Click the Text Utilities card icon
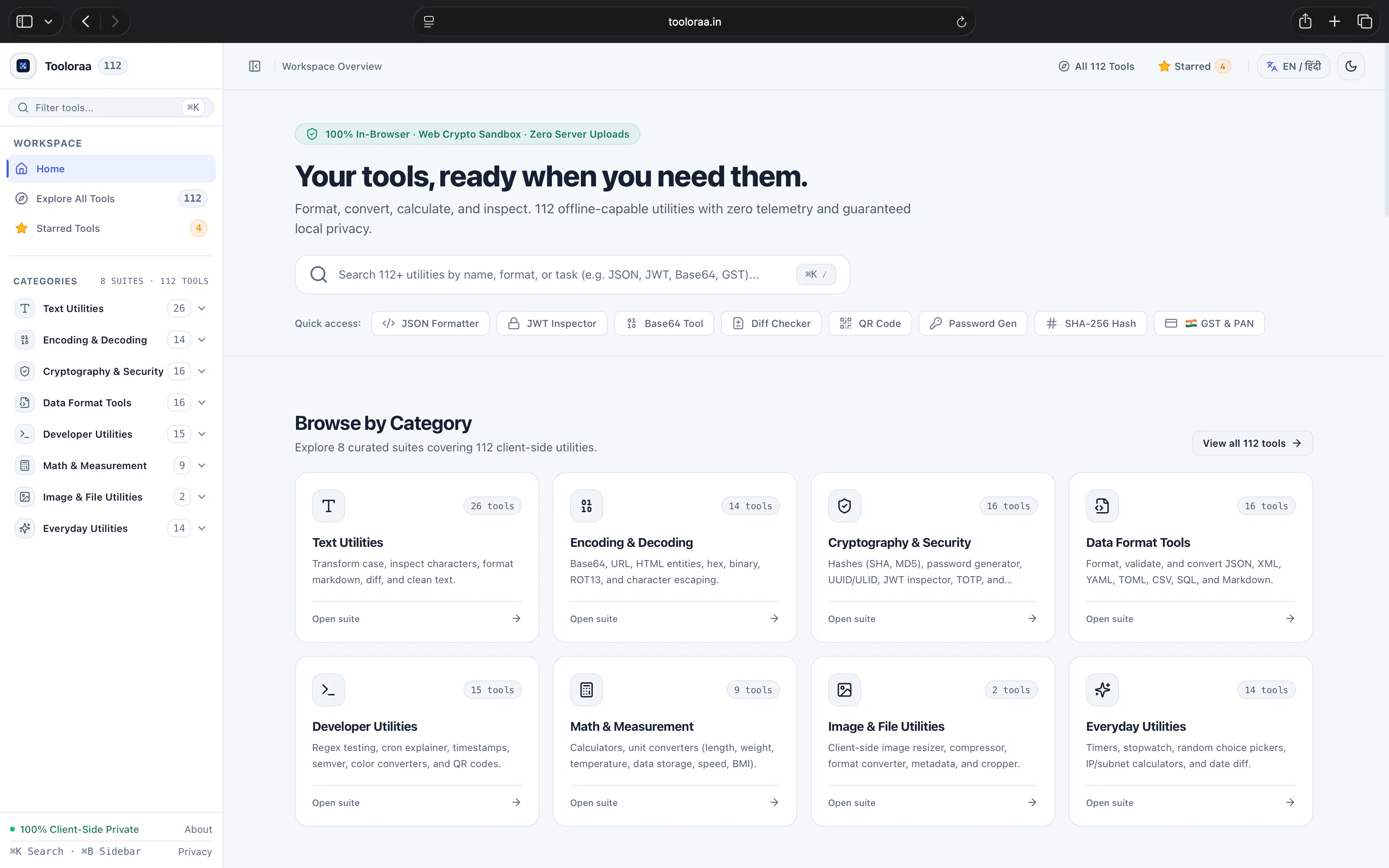Screen dimensions: 1389x868 [328, 506]
